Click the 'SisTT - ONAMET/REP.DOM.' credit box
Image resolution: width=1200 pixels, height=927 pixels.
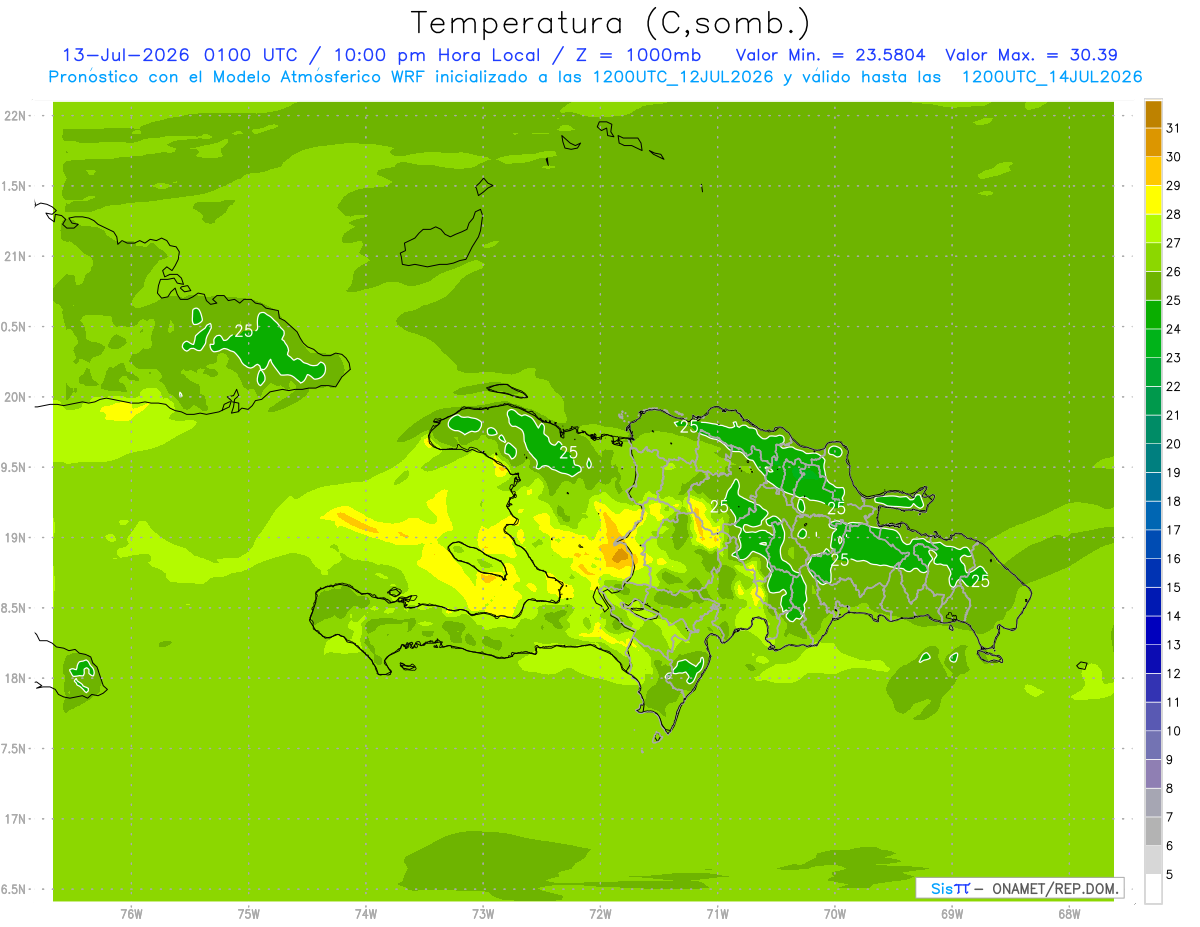1019,888
